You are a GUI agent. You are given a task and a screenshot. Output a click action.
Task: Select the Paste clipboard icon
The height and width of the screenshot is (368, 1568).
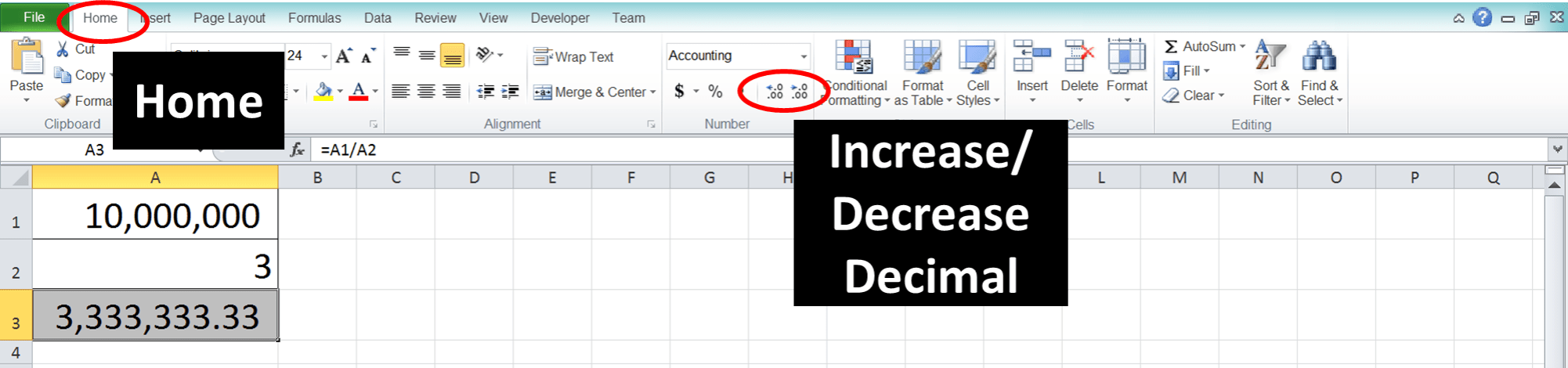pos(27,57)
